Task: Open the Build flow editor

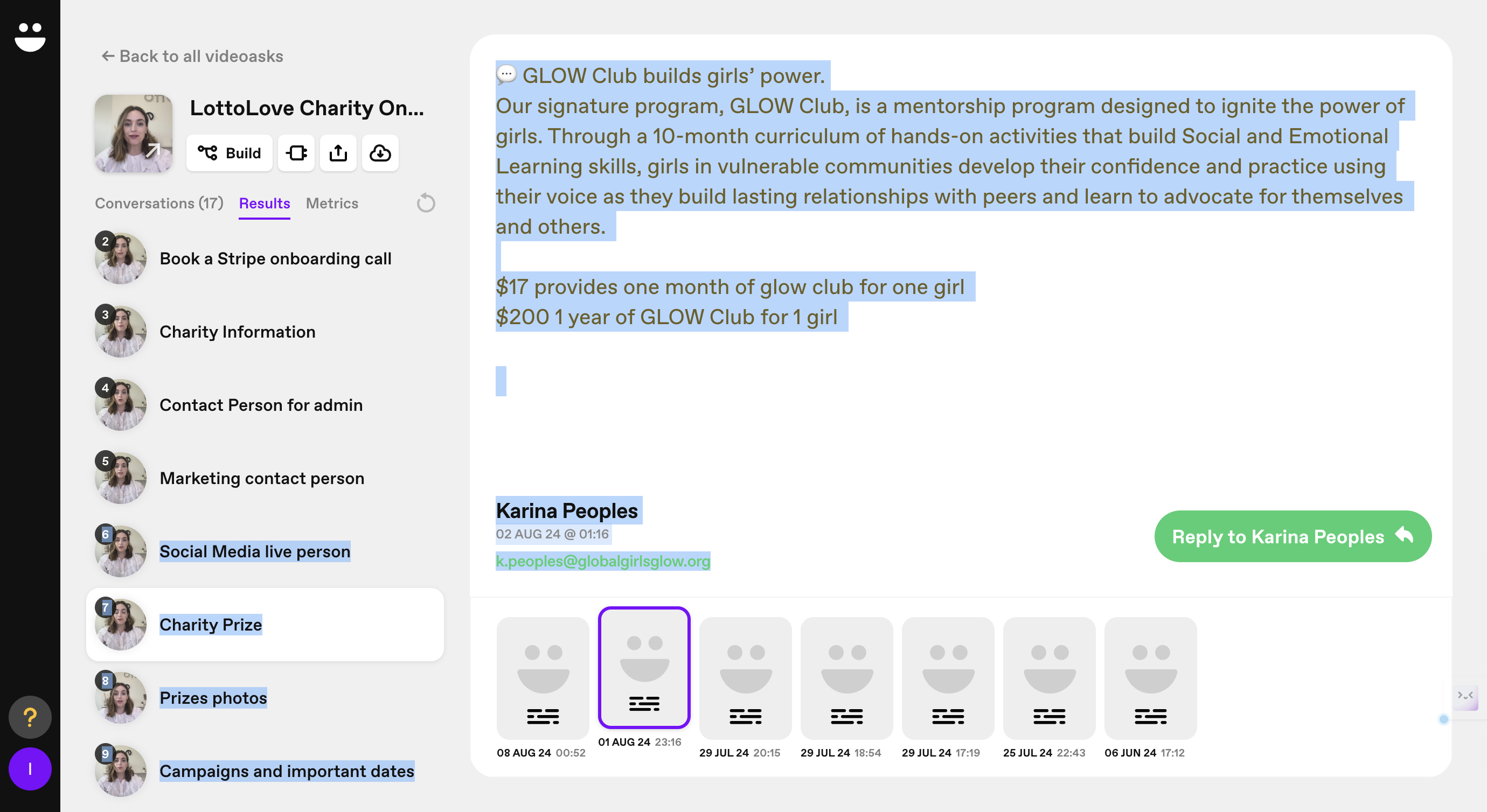Action: point(229,153)
